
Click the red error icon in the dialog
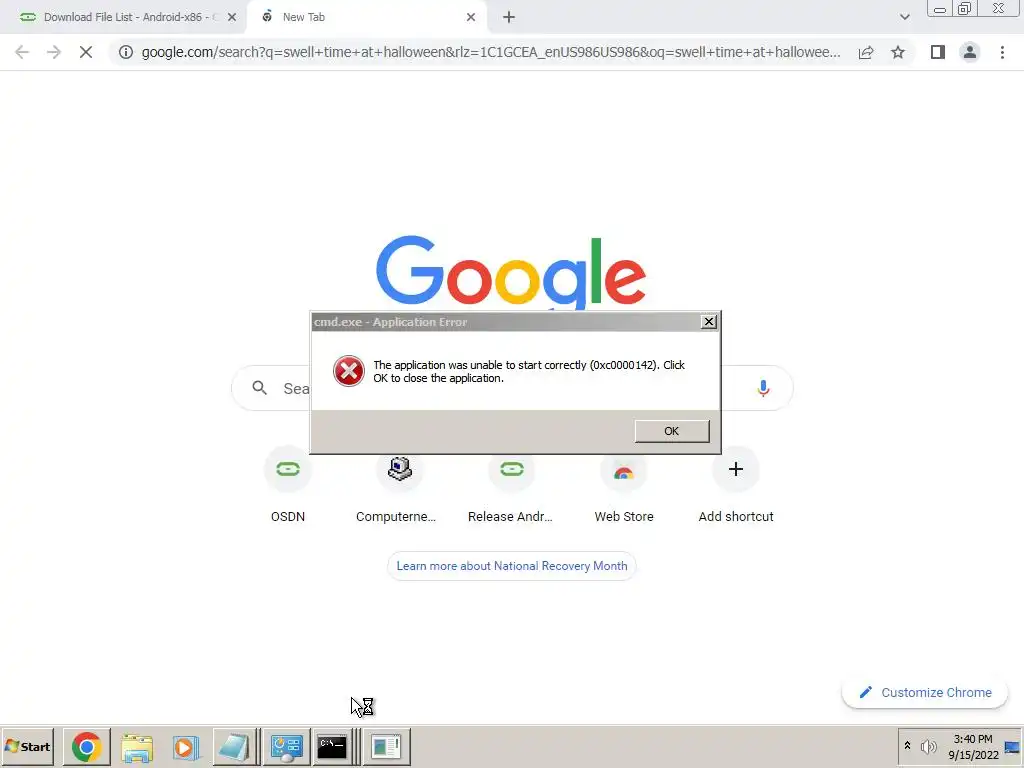(x=349, y=371)
